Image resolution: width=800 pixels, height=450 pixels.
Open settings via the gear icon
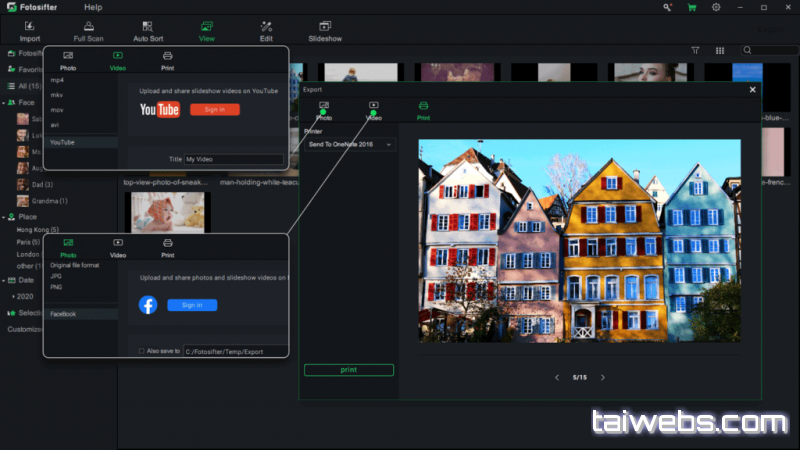tap(716, 7)
